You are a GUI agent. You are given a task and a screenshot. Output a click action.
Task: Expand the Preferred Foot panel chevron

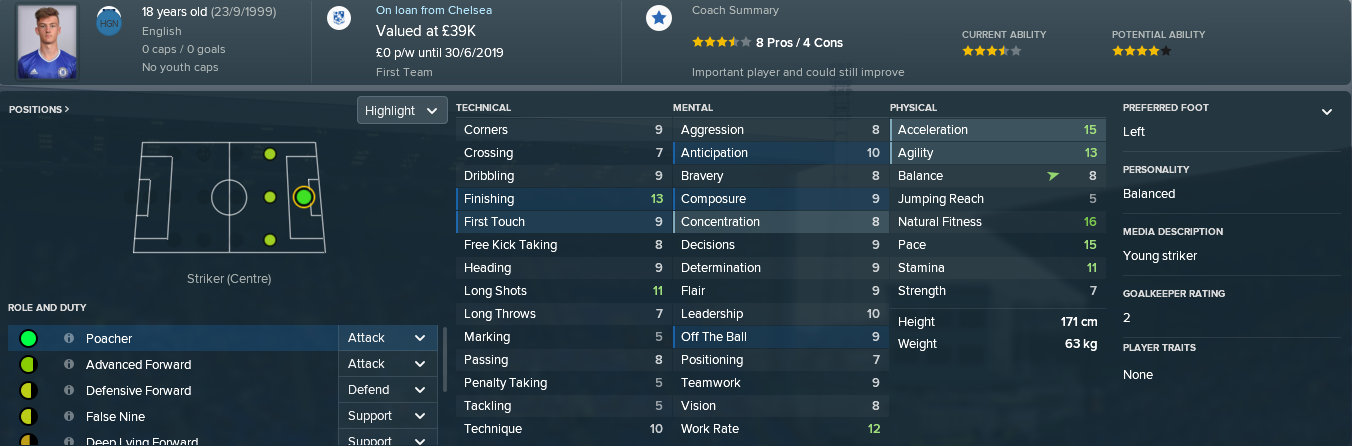1327,111
